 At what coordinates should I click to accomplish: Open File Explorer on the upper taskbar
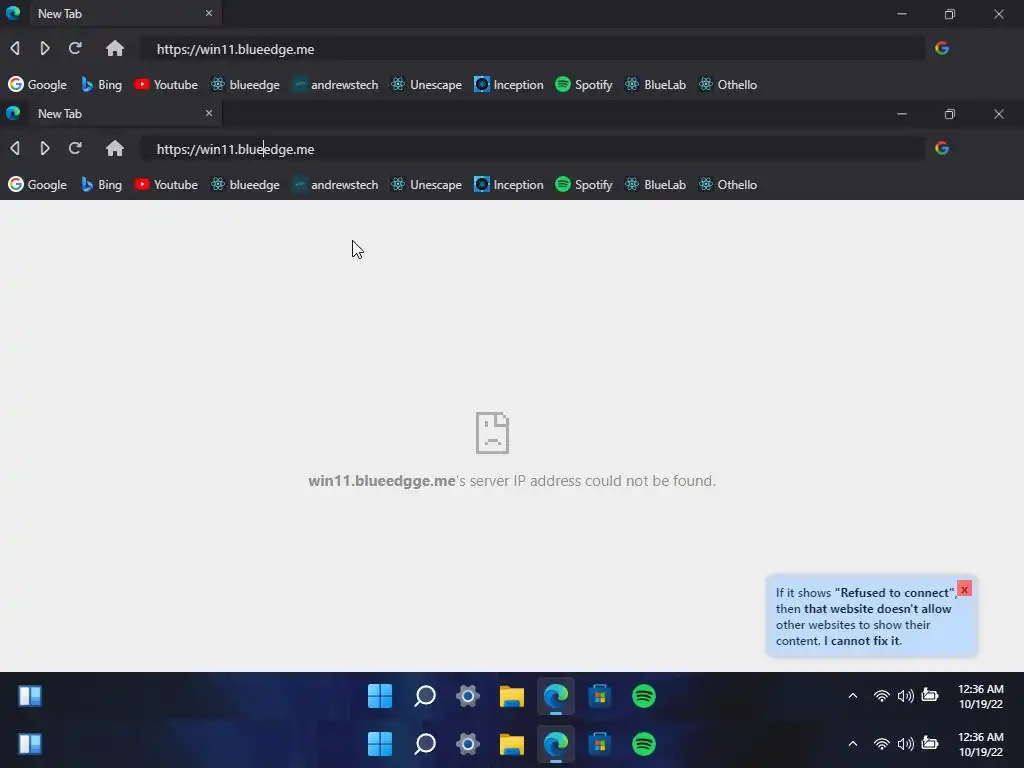click(x=512, y=696)
